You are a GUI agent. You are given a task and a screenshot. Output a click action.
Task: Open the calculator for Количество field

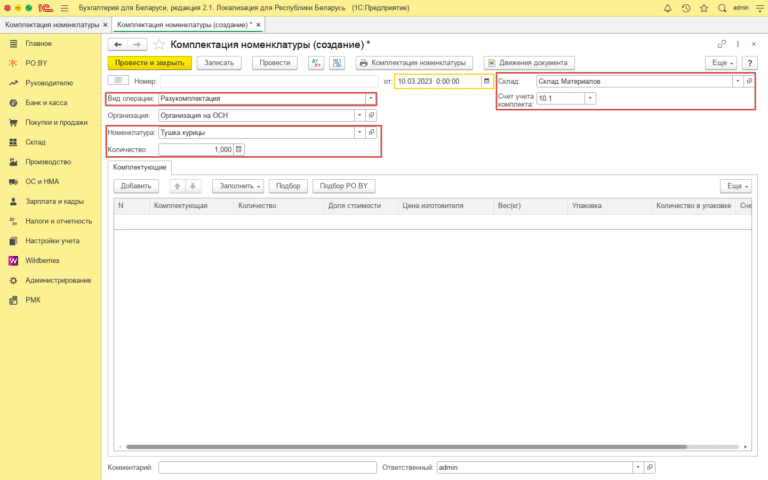tap(238, 149)
